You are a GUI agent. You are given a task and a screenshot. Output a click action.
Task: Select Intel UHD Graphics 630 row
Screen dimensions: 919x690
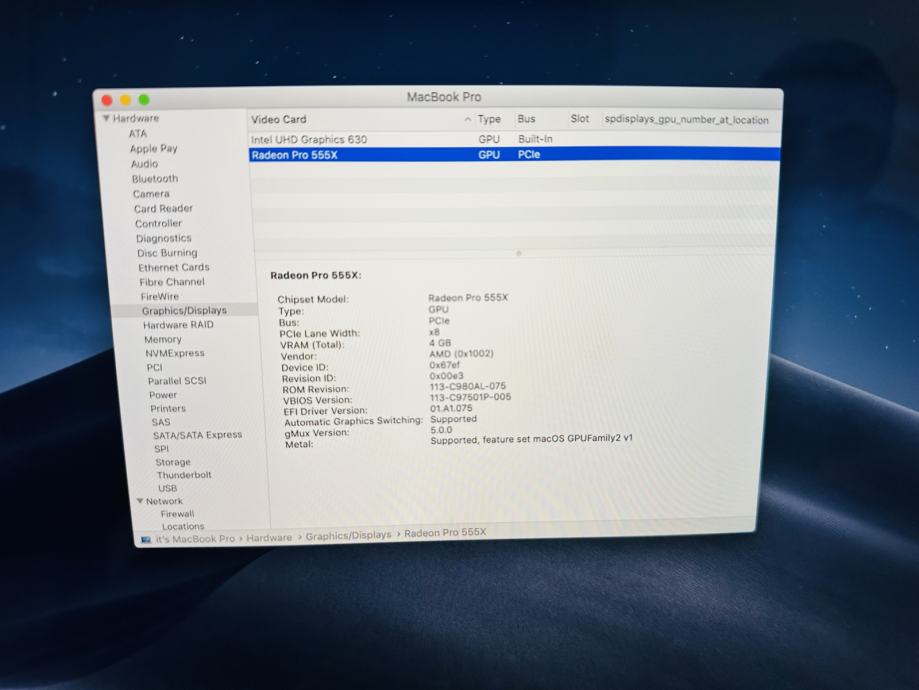pos(514,140)
